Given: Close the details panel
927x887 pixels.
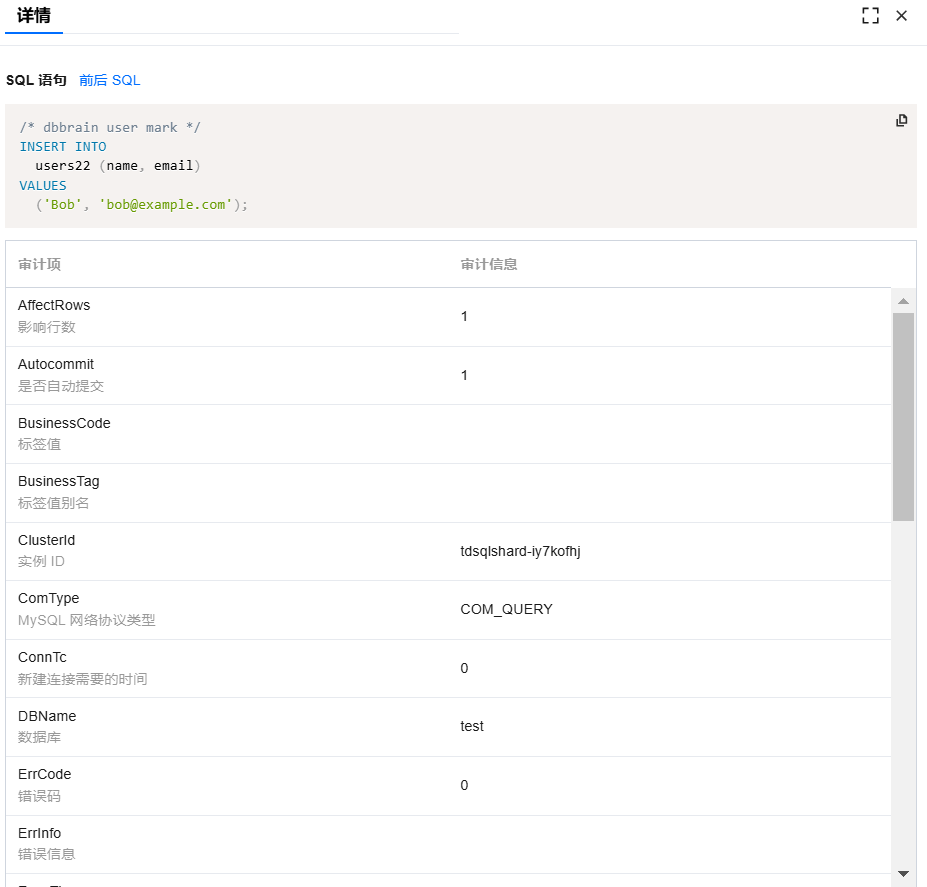Looking at the screenshot, I should [x=901, y=16].
